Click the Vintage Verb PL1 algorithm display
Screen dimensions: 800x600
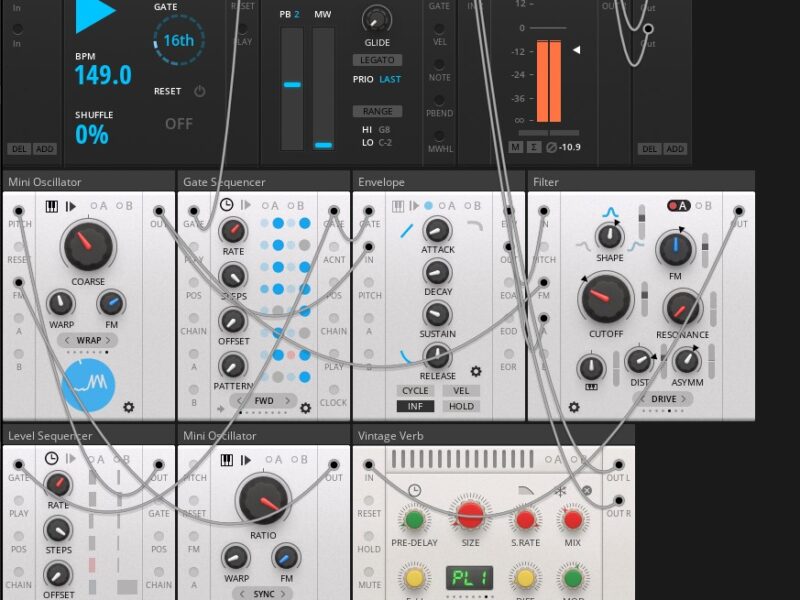469,578
